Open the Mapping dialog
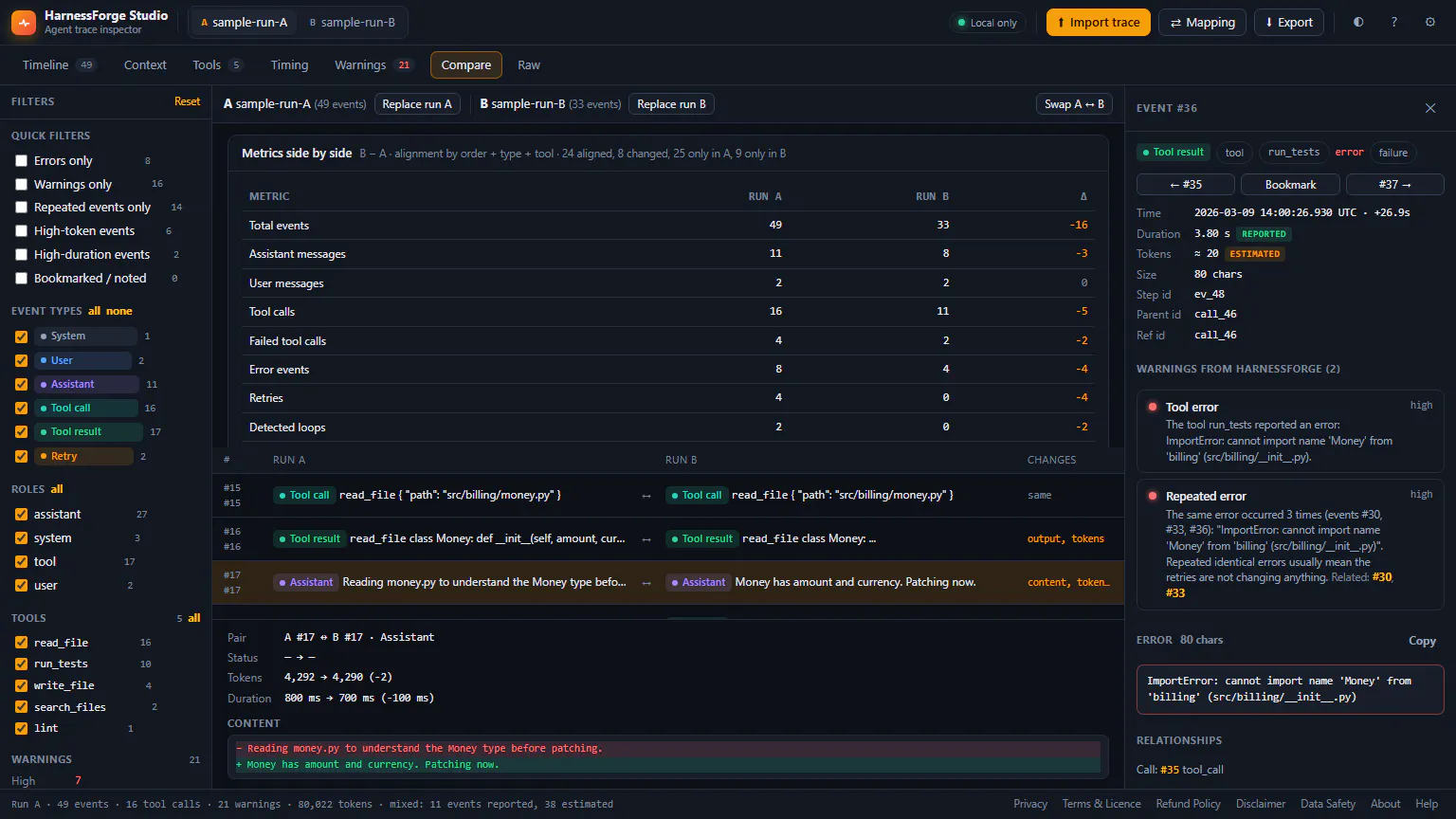1456x819 pixels. click(x=1202, y=22)
